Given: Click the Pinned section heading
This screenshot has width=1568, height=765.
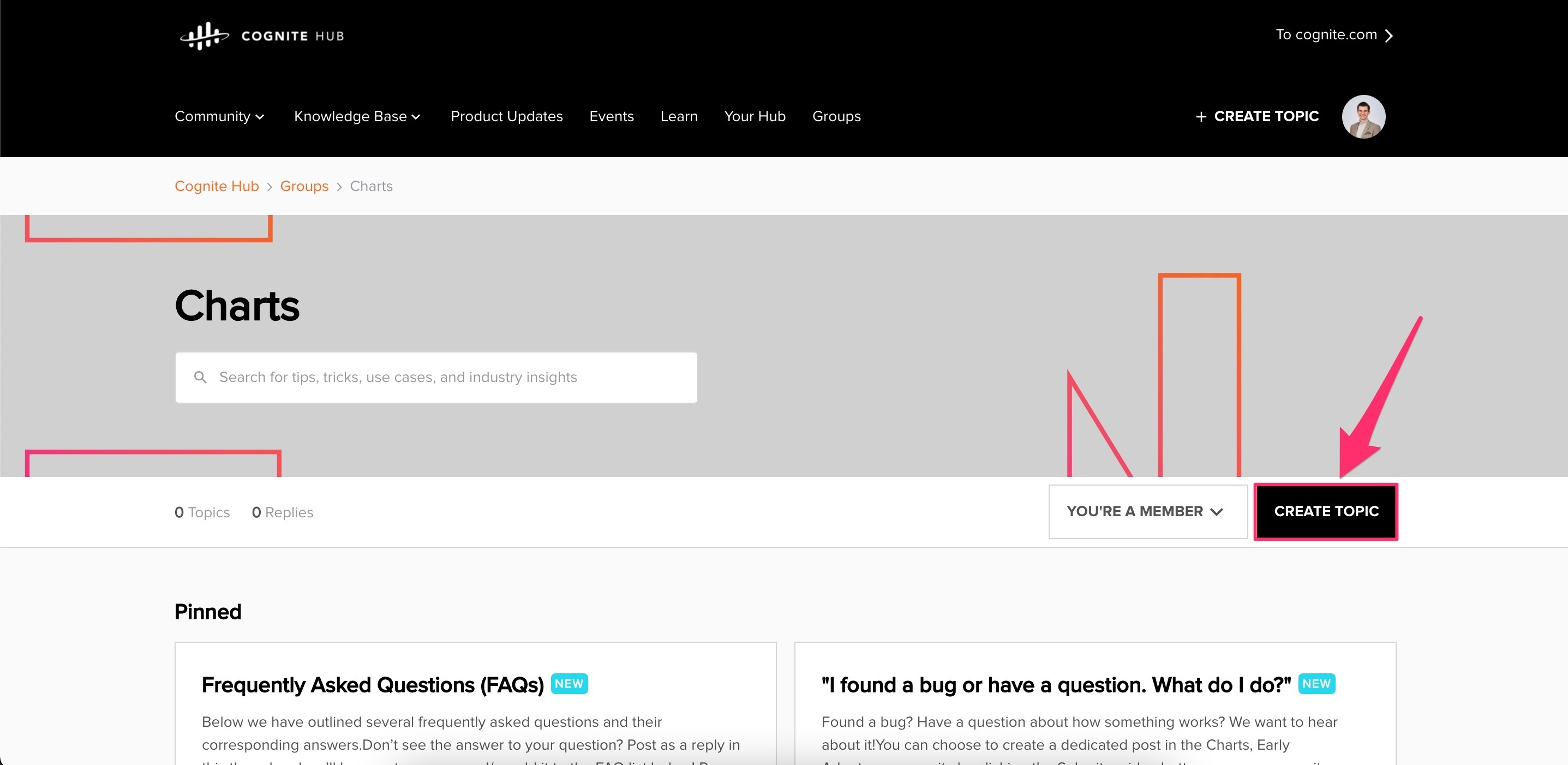Looking at the screenshot, I should (207, 612).
